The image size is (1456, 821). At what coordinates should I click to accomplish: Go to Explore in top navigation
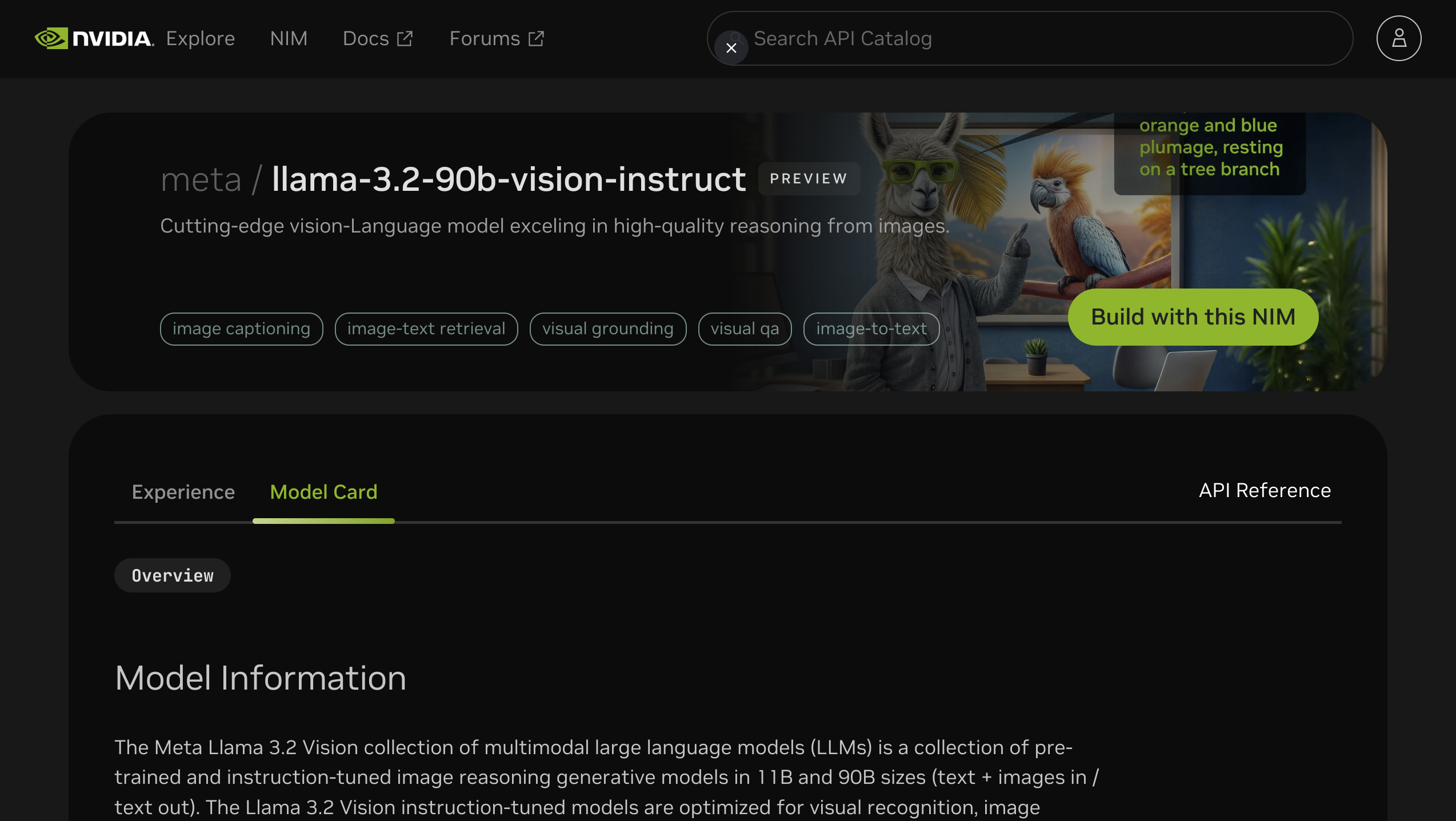click(x=201, y=38)
